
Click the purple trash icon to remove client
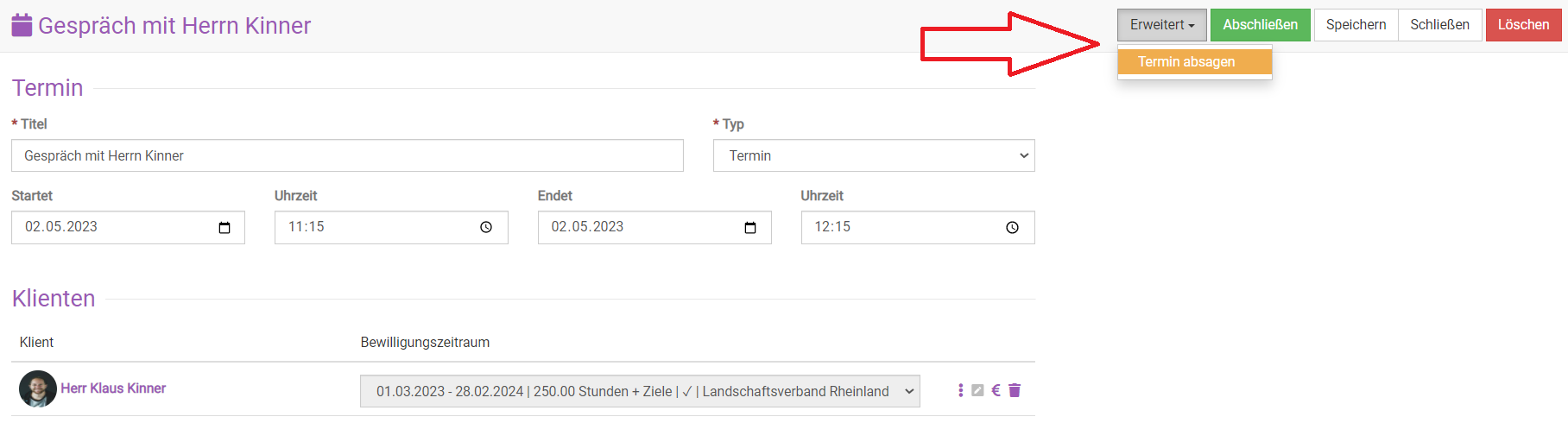coord(1015,391)
